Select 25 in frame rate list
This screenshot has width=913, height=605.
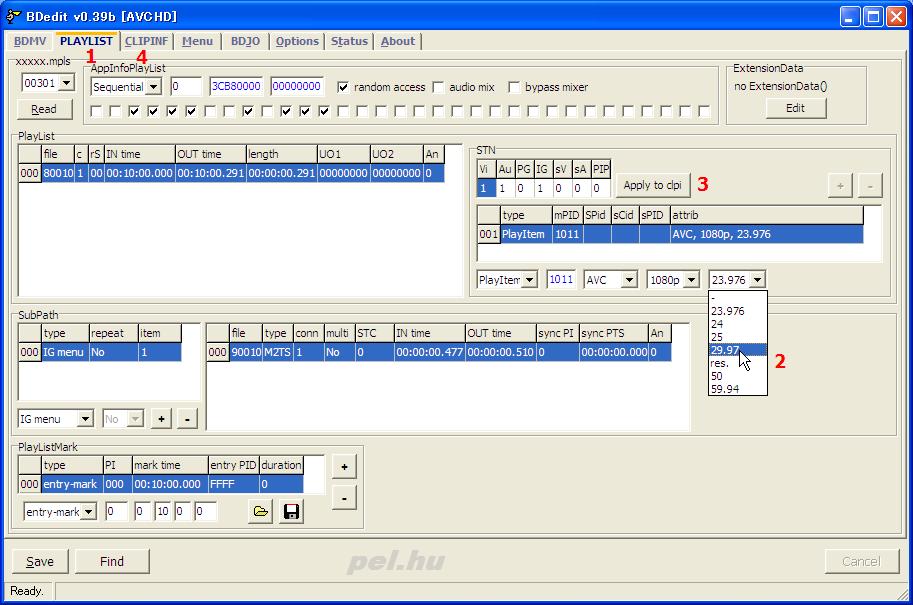[x=738, y=337]
